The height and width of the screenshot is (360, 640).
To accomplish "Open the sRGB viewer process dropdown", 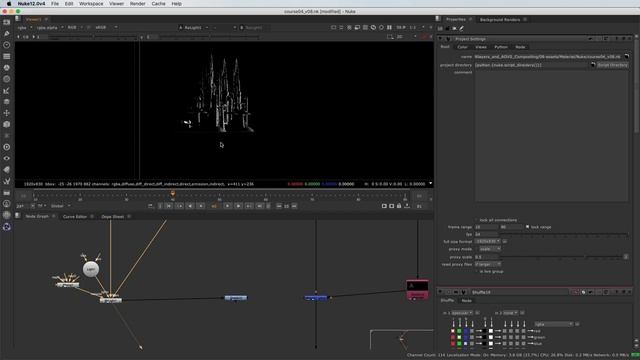I will tap(106, 27).
